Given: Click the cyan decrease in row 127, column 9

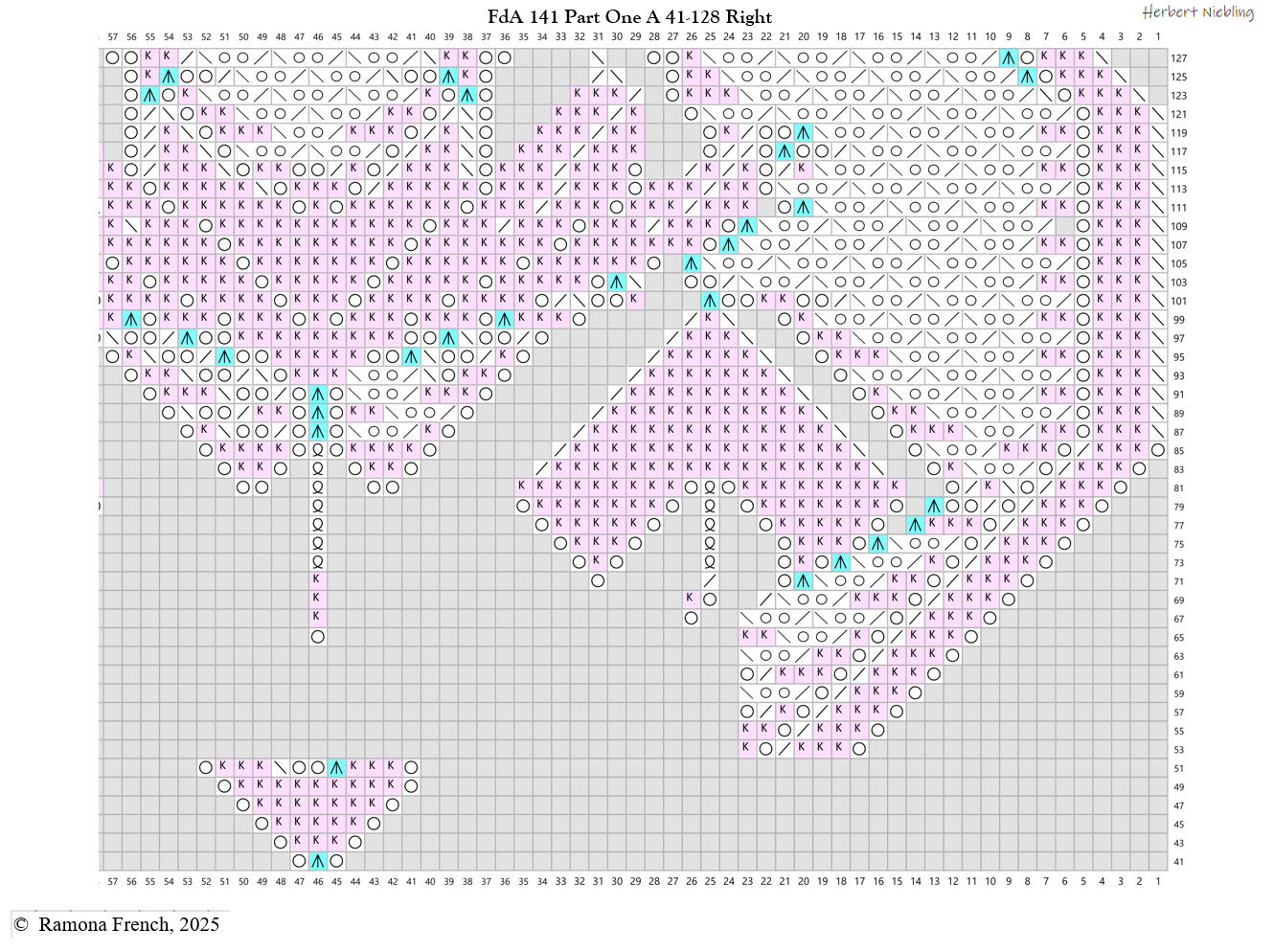Looking at the screenshot, I should 1009,57.
